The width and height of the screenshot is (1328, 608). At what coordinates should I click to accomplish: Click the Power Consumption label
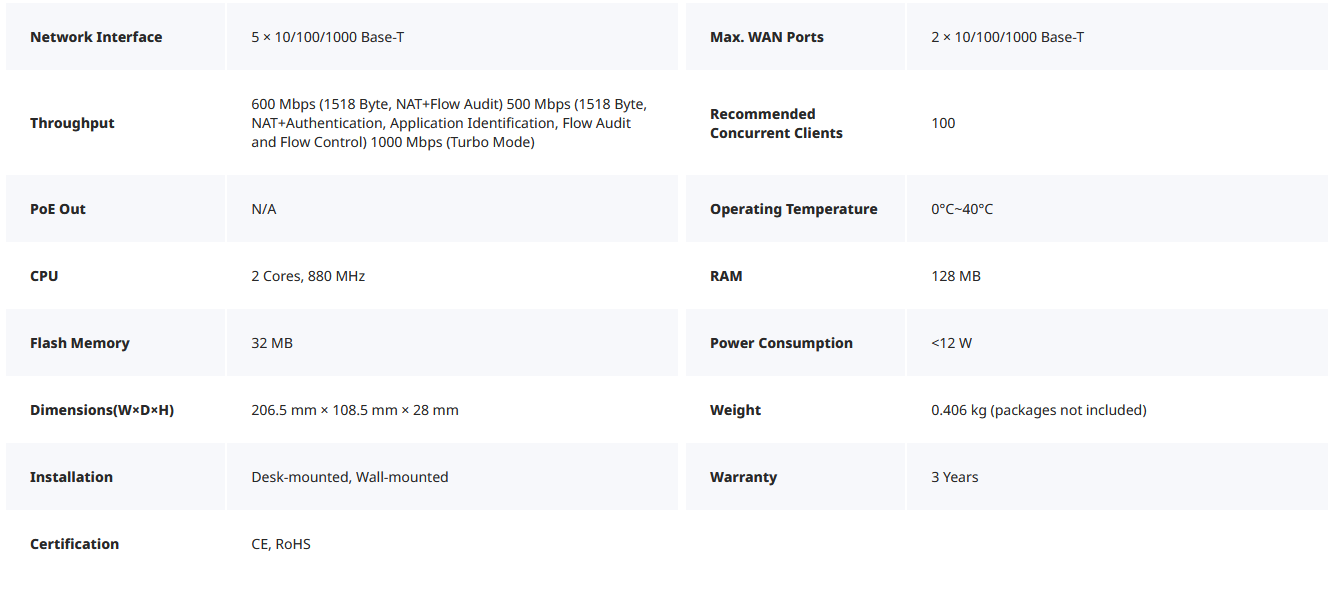pos(781,343)
